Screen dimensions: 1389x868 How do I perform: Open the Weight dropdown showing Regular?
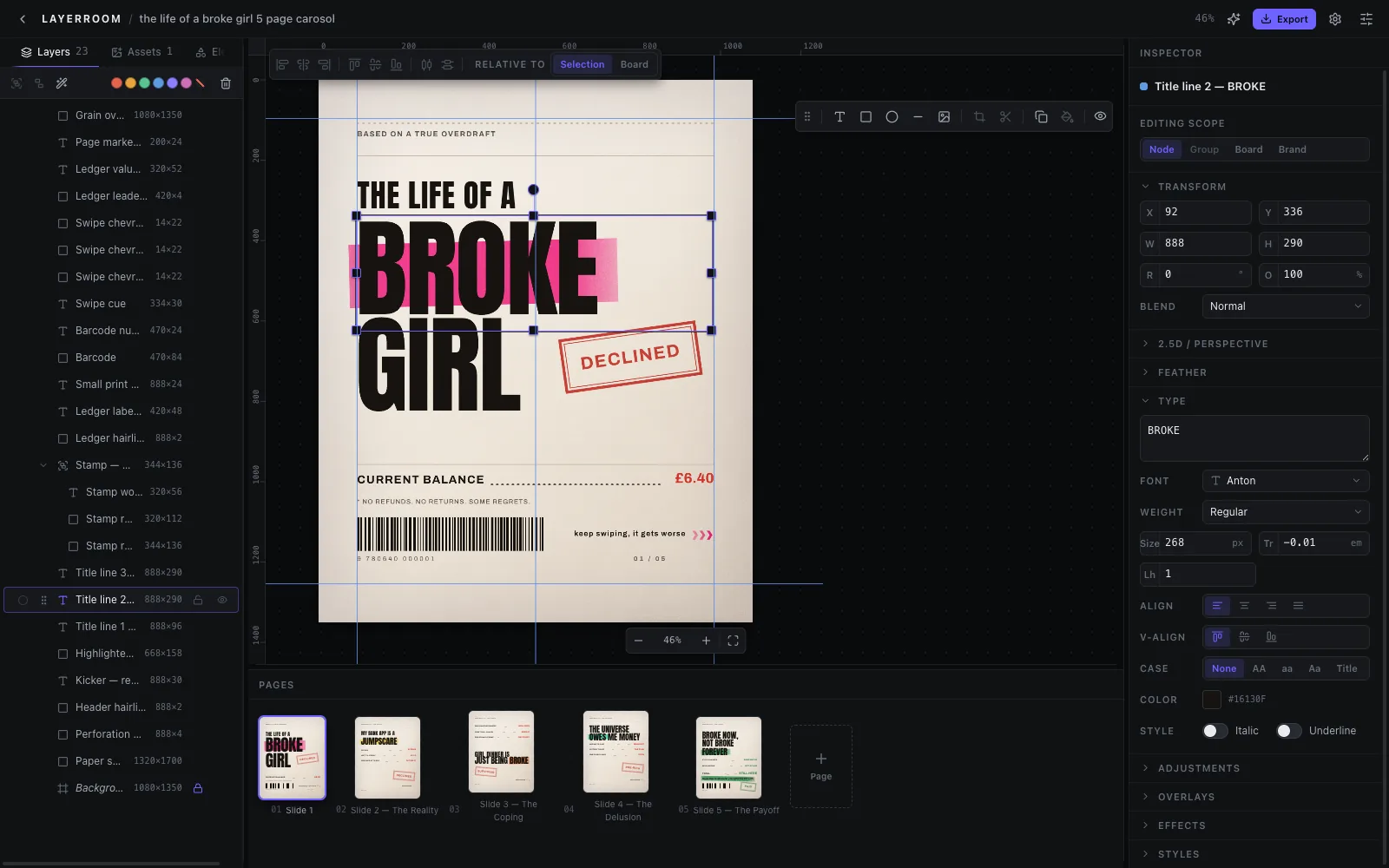(1286, 512)
